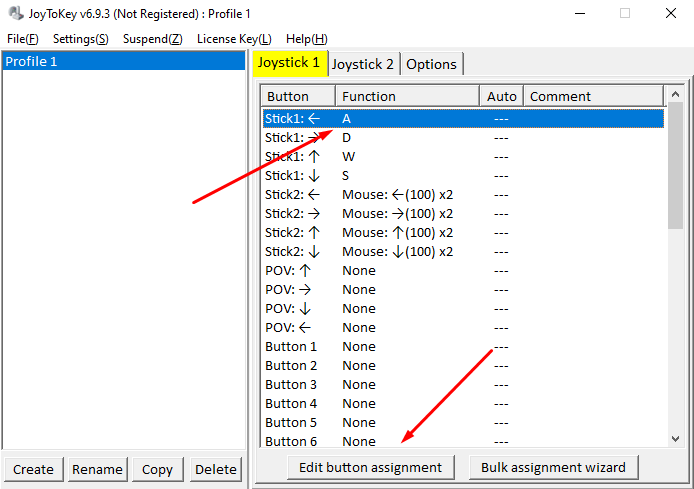Select the Button 4 row
Image resolution: width=694 pixels, height=489 pixels.
pos(463,404)
